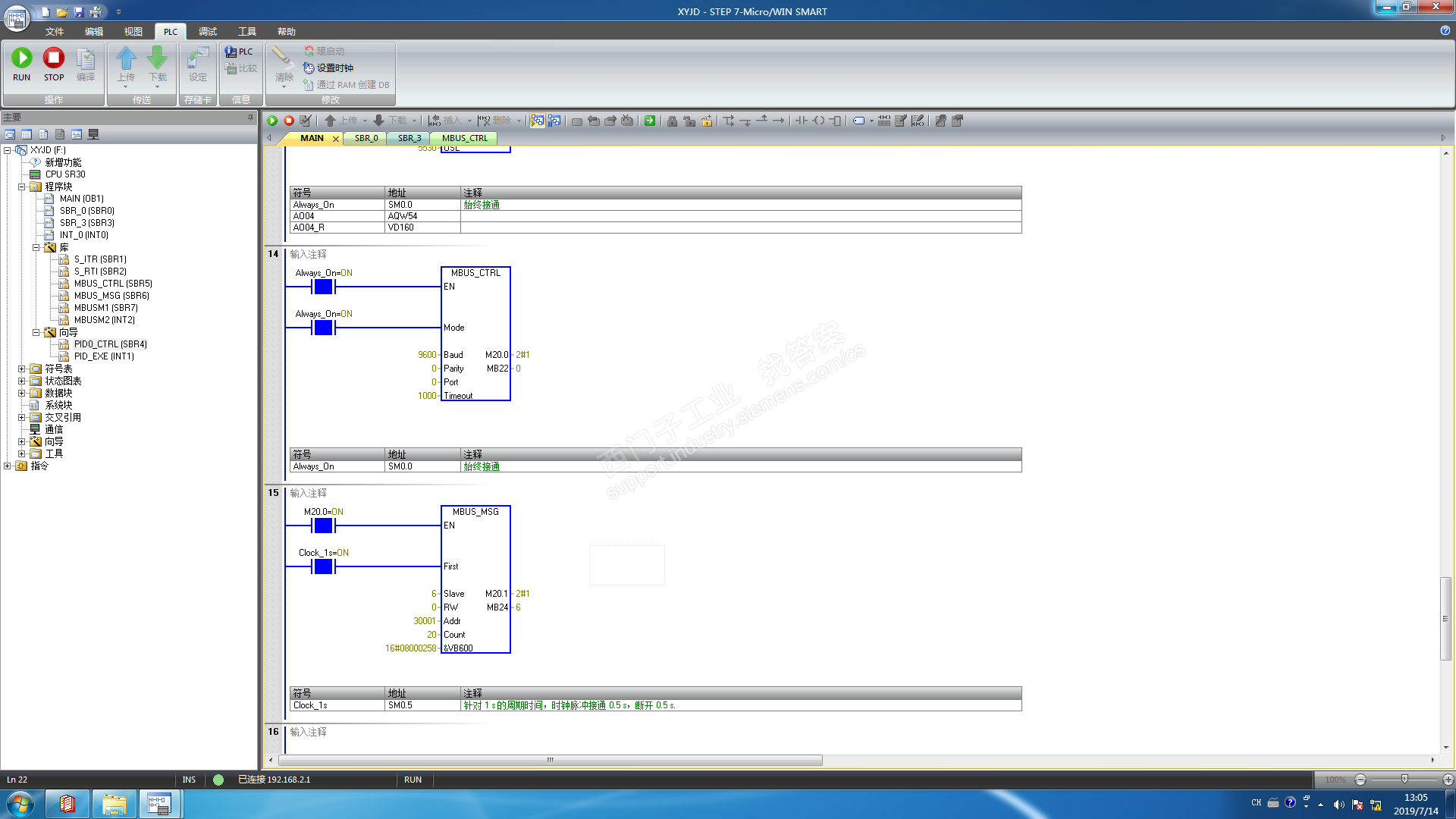Viewport: 1456px width, 819px height.
Task: Open the 调试 (Debug) ribbon menu
Action: (207, 32)
